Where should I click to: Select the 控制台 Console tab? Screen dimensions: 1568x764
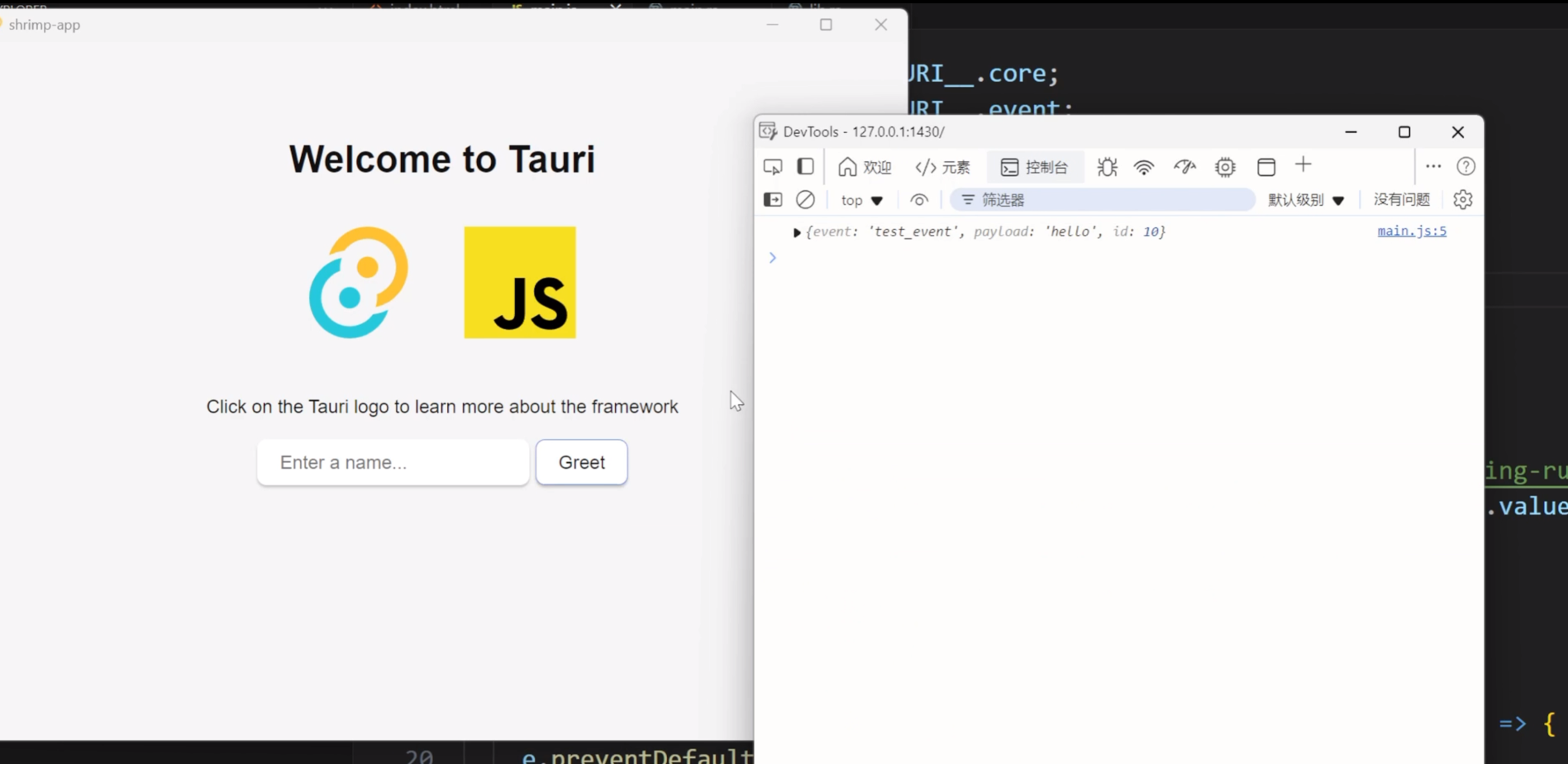pos(1035,167)
